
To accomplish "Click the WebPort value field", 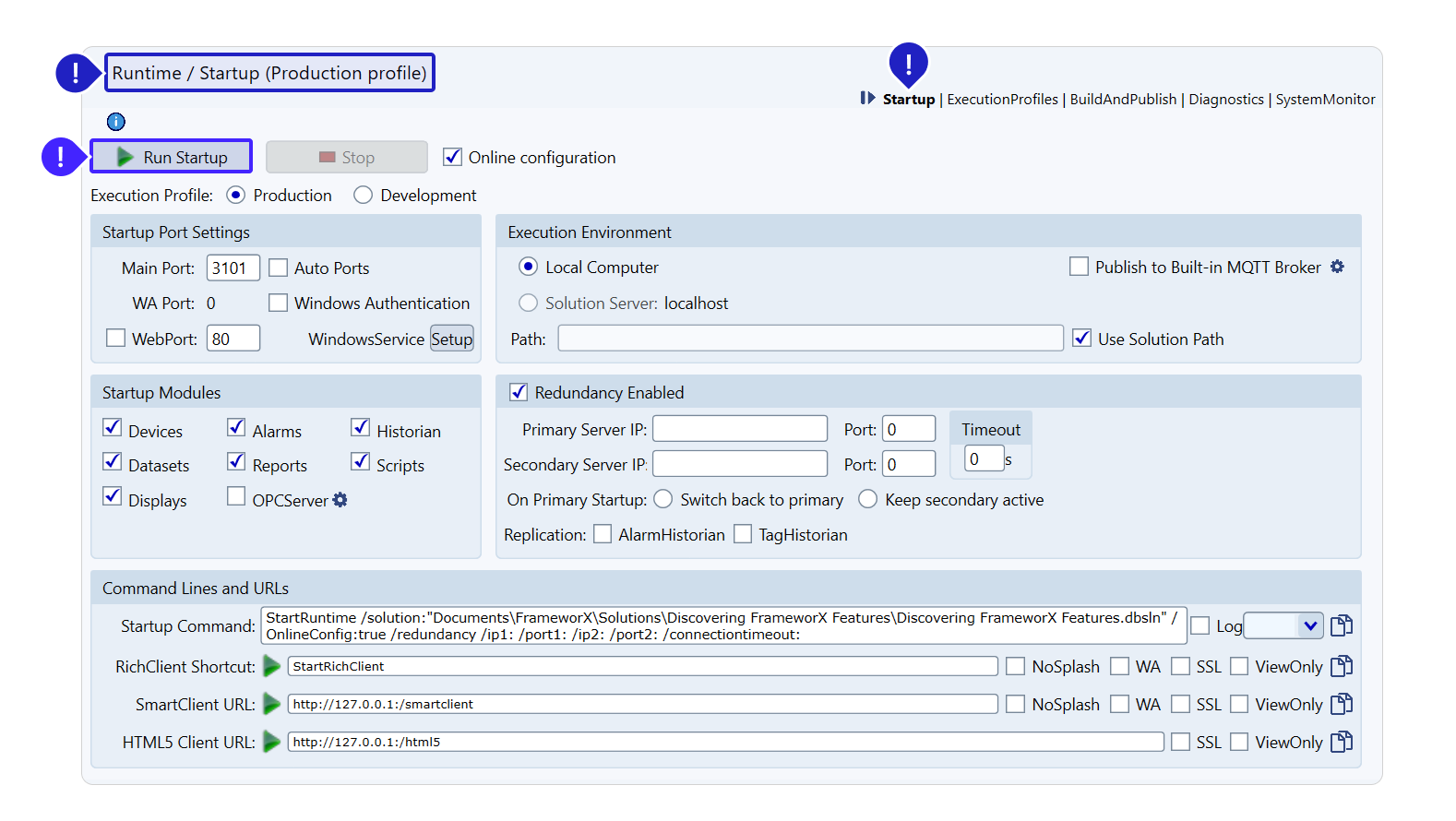I will (233, 339).
